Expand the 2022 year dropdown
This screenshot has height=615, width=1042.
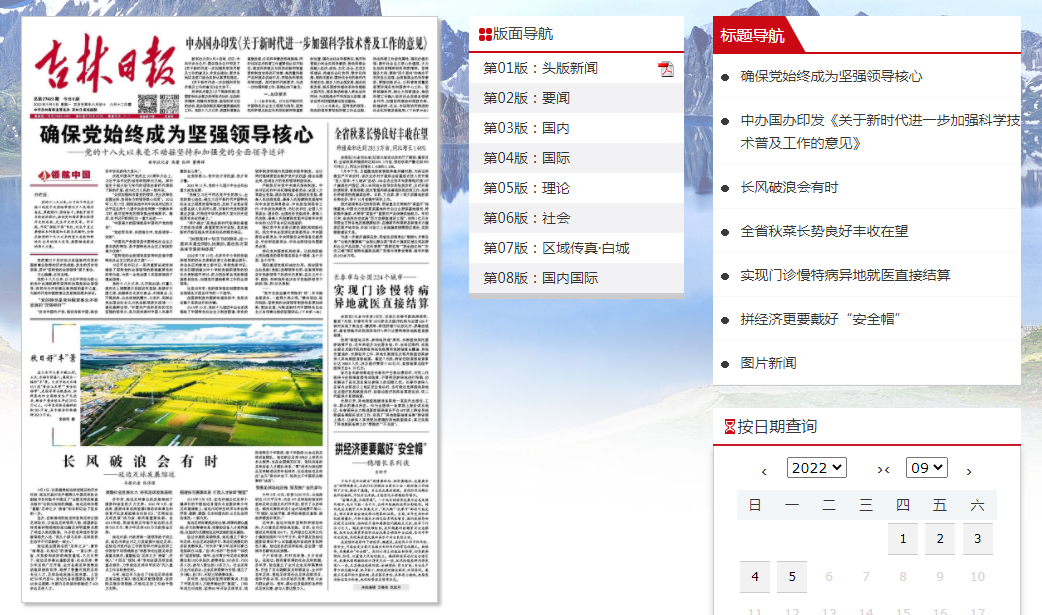(x=816, y=468)
